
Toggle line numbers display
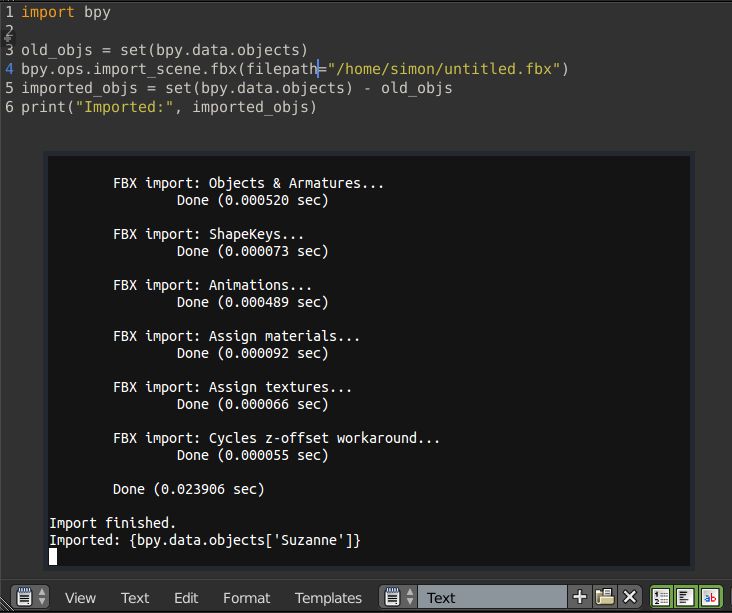click(661, 597)
